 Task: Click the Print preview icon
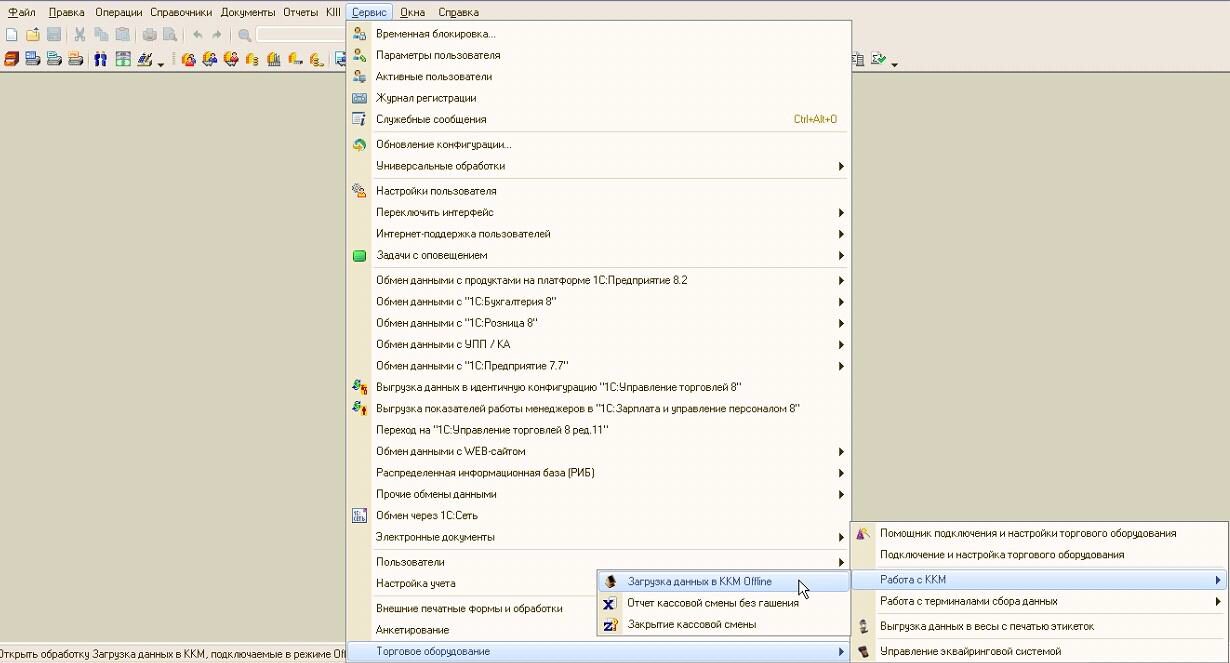[x=170, y=34]
